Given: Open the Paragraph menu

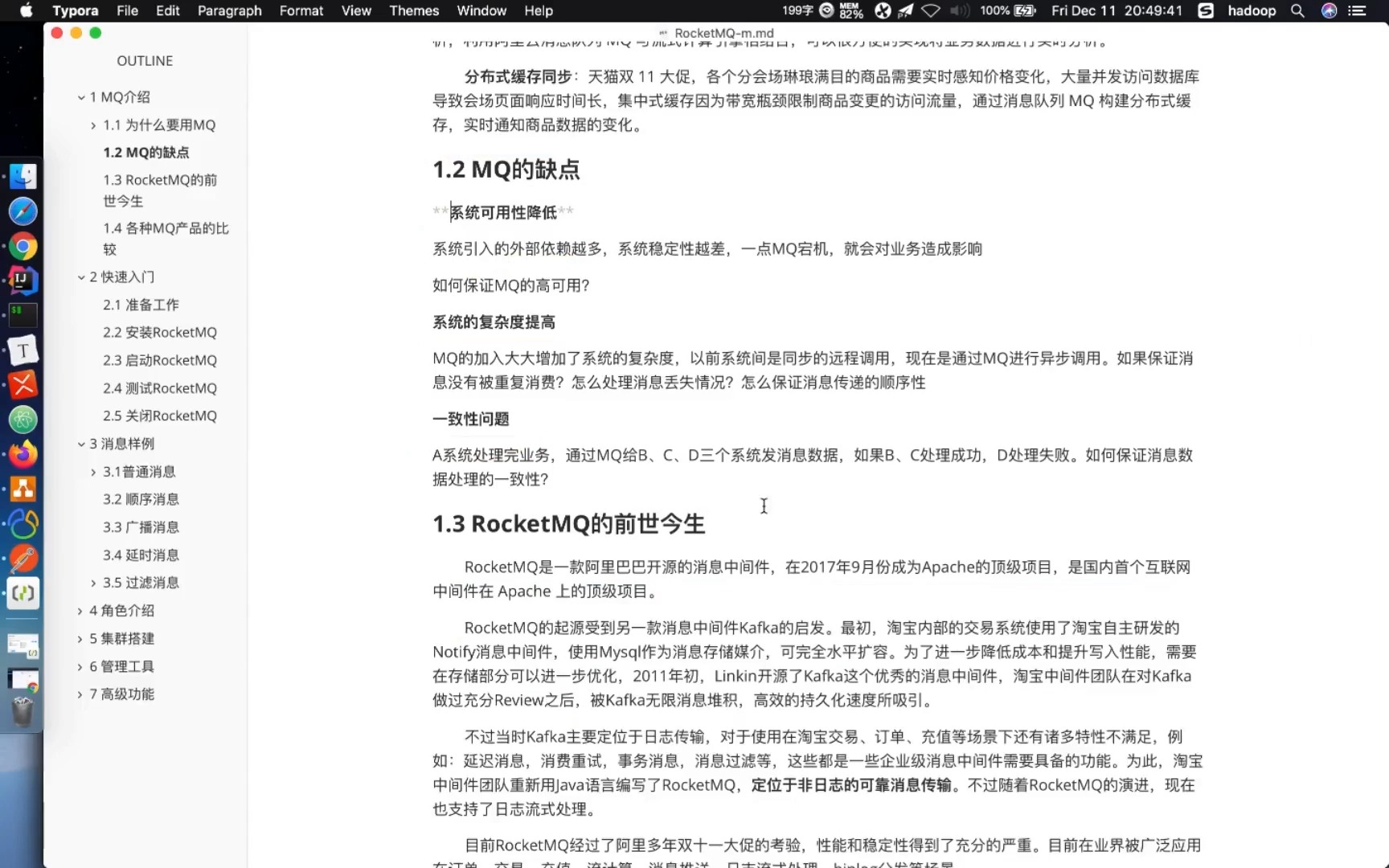Looking at the screenshot, I should [229, 10].
